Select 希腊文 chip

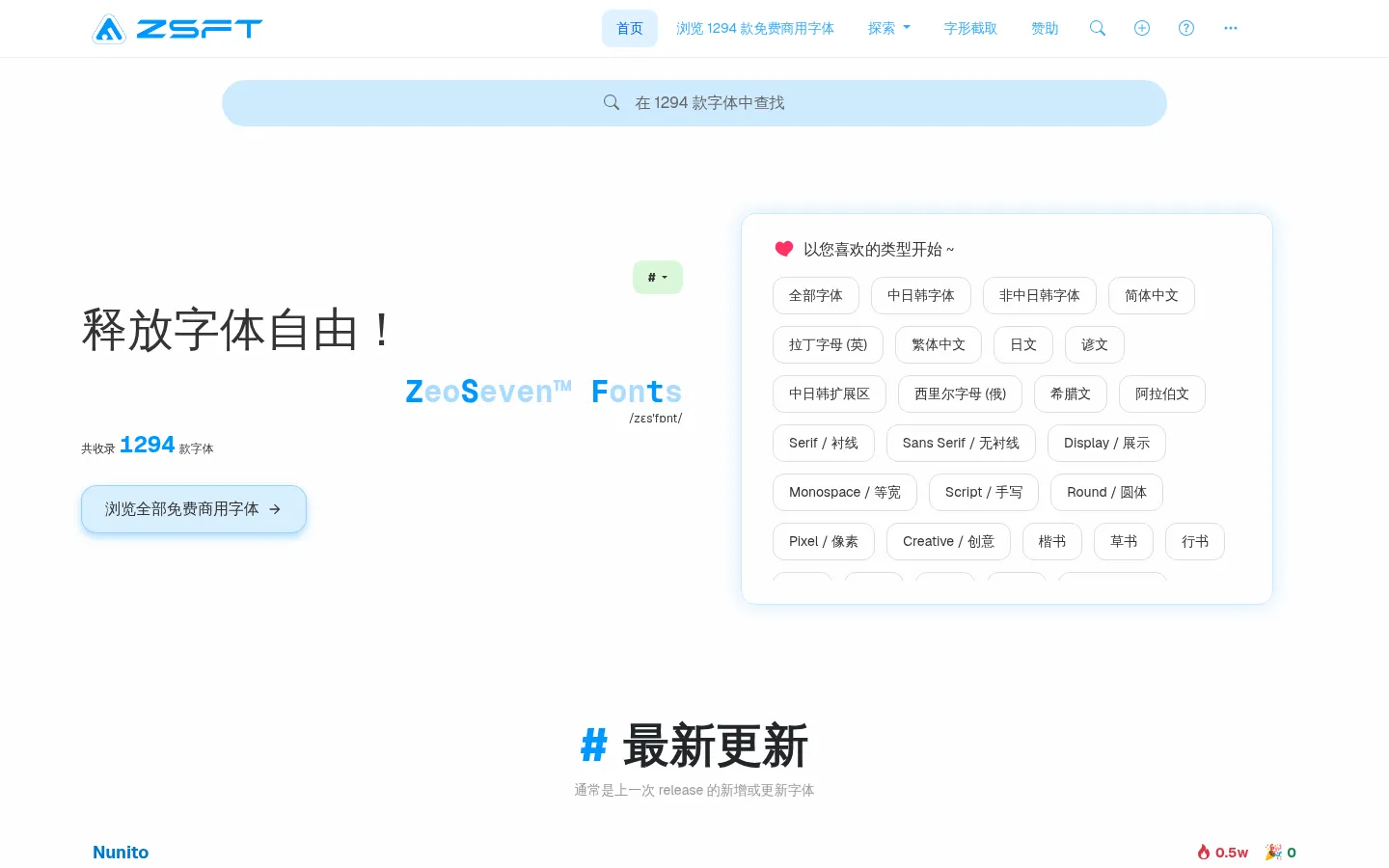[x=1071, y=393]
